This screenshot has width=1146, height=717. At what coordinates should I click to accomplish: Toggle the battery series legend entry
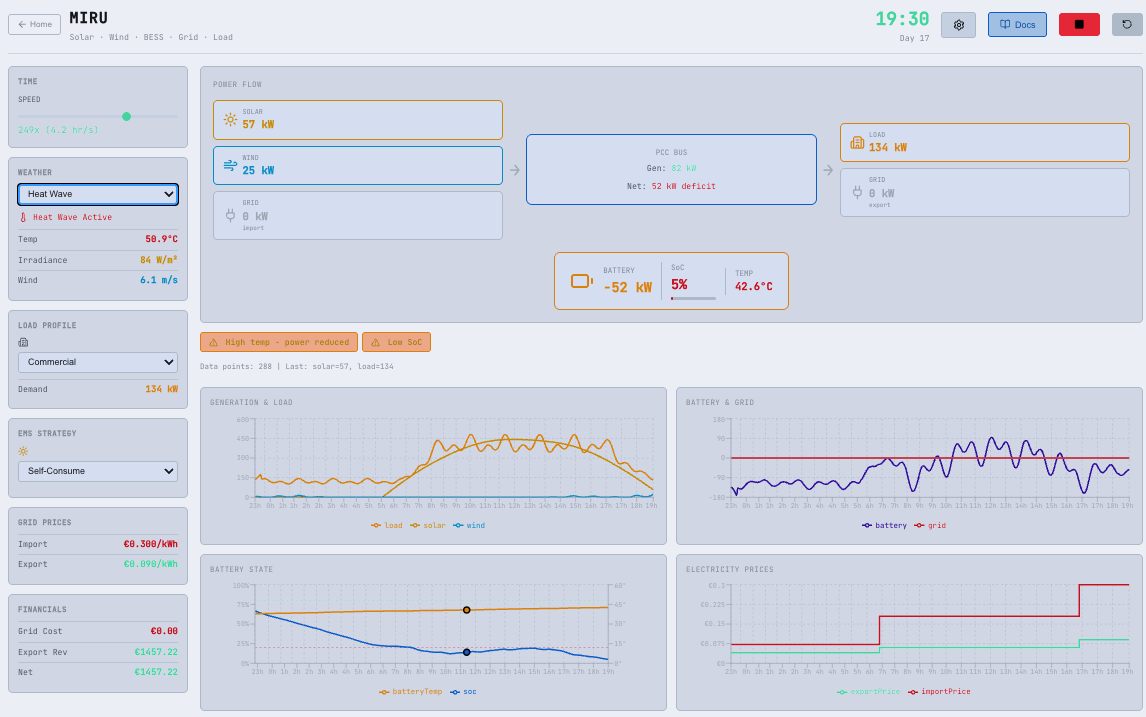pos(884,525)
